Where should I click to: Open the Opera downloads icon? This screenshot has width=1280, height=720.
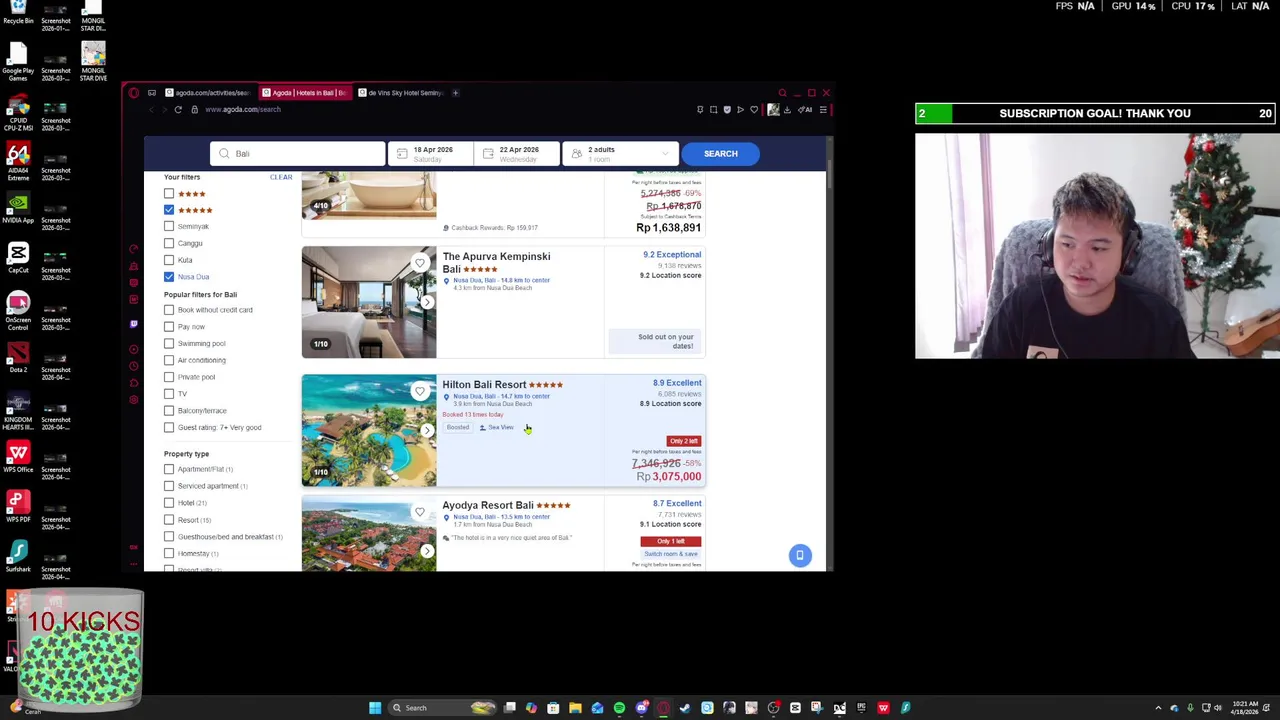[787, 109]
